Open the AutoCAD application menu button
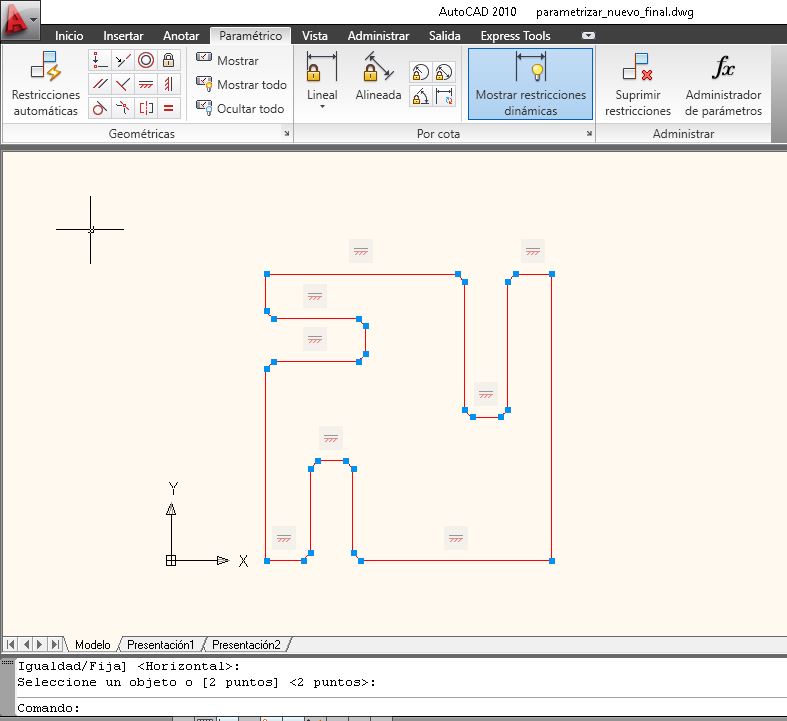 tap(20, 20)
